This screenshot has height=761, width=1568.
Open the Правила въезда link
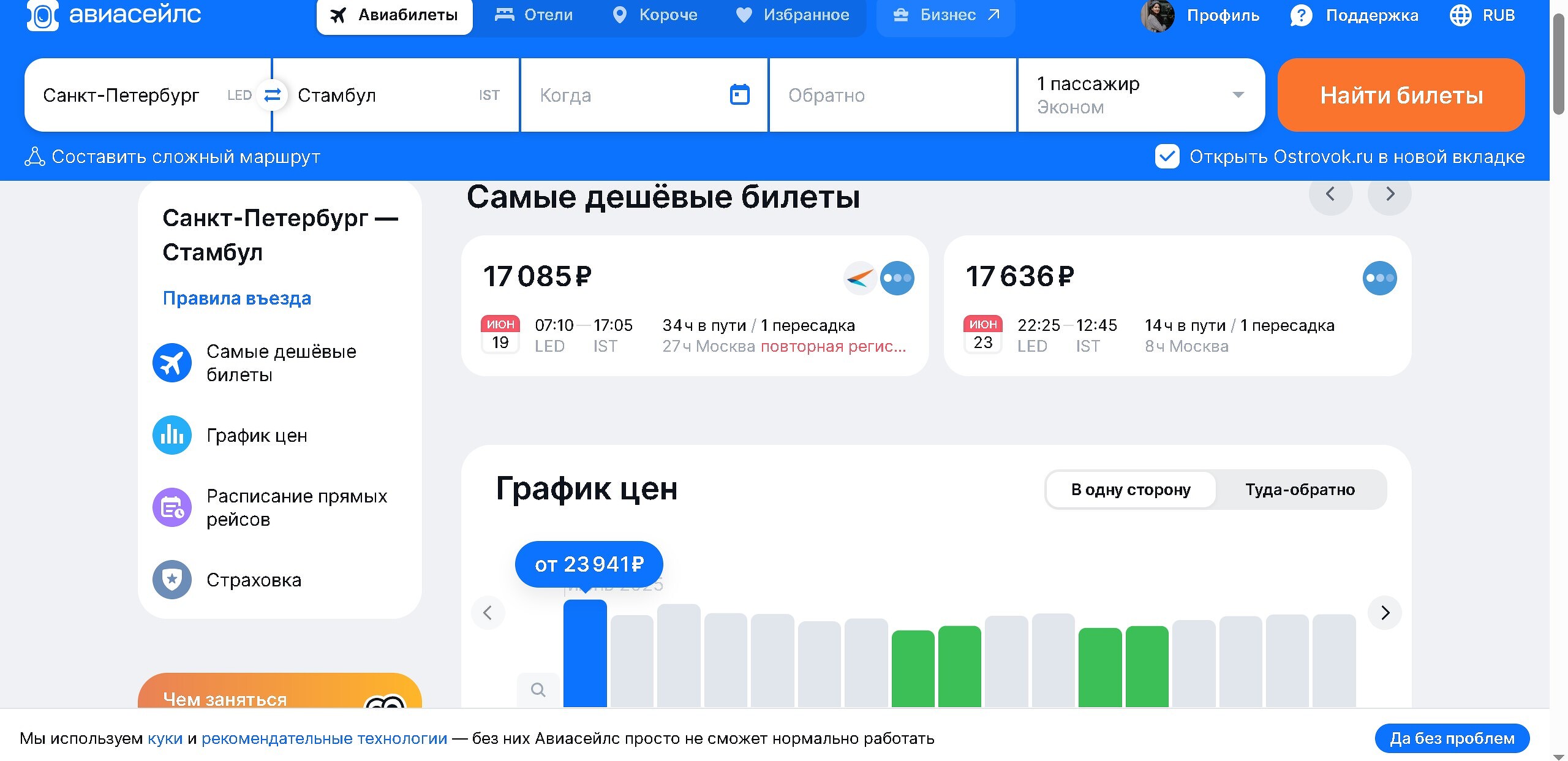[237, 298]
